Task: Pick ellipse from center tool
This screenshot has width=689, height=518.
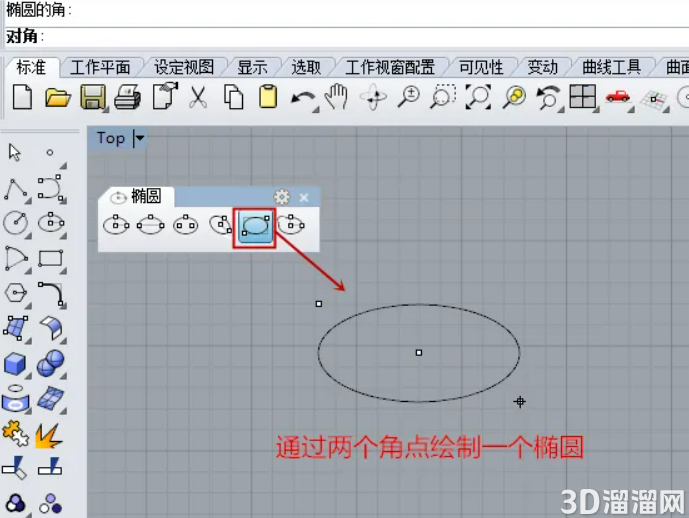Action: (x=116, y=225)
